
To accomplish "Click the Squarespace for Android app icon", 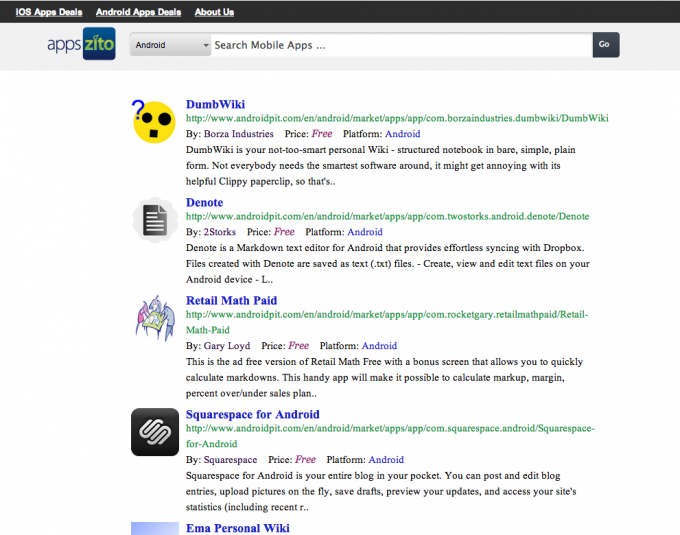I will click(x=155, y=432).
